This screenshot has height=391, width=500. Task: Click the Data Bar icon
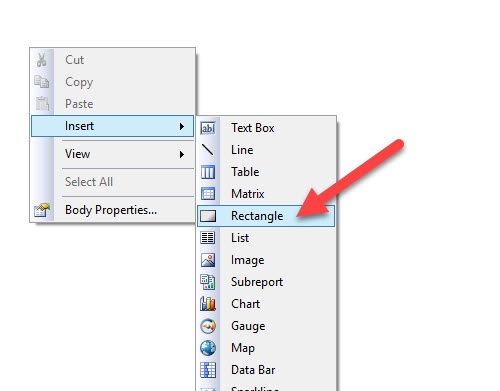(x=208, y=370)
